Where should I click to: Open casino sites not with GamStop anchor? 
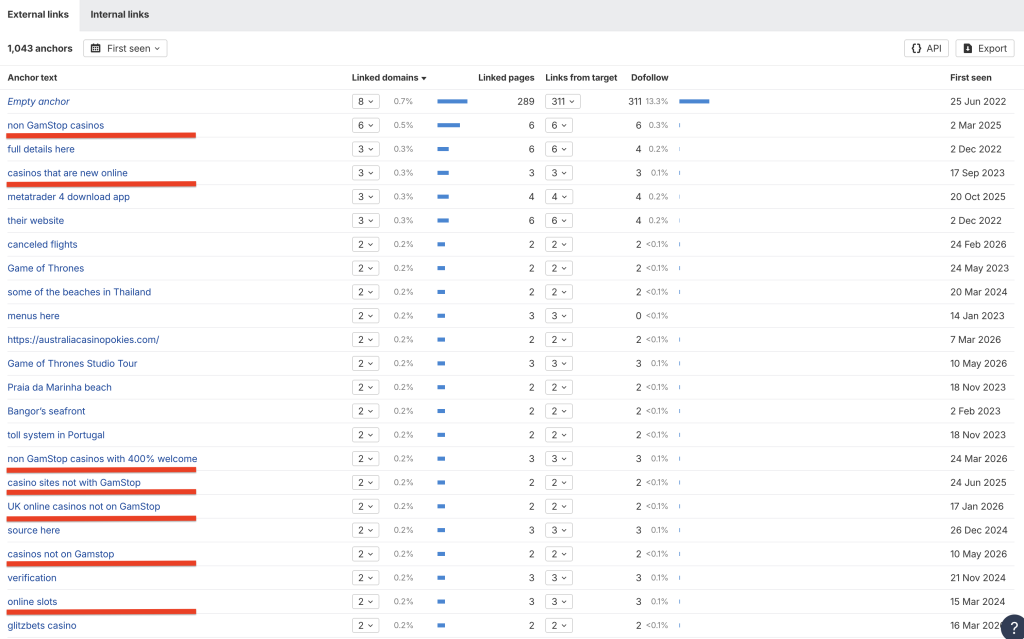click(74, 482)
